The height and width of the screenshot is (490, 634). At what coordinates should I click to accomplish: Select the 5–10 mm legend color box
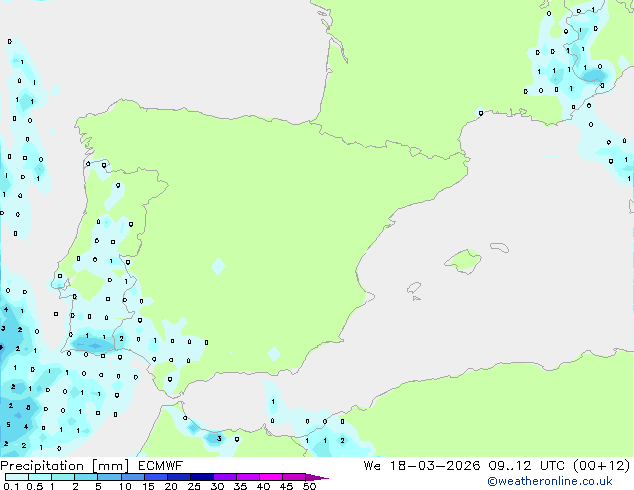coord(109,477)
